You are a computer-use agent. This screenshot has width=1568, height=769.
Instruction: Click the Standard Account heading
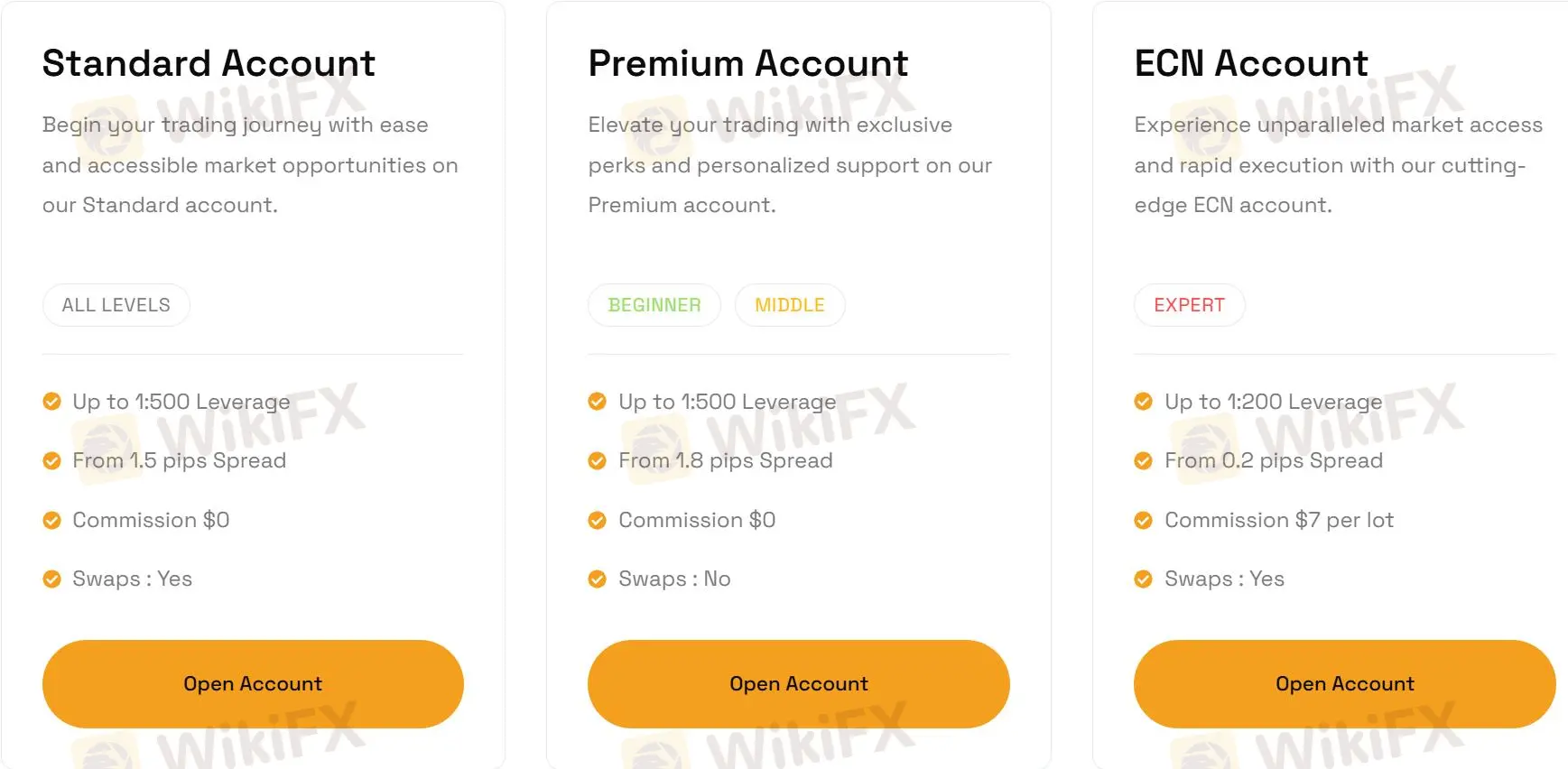[x=209, y=63]
